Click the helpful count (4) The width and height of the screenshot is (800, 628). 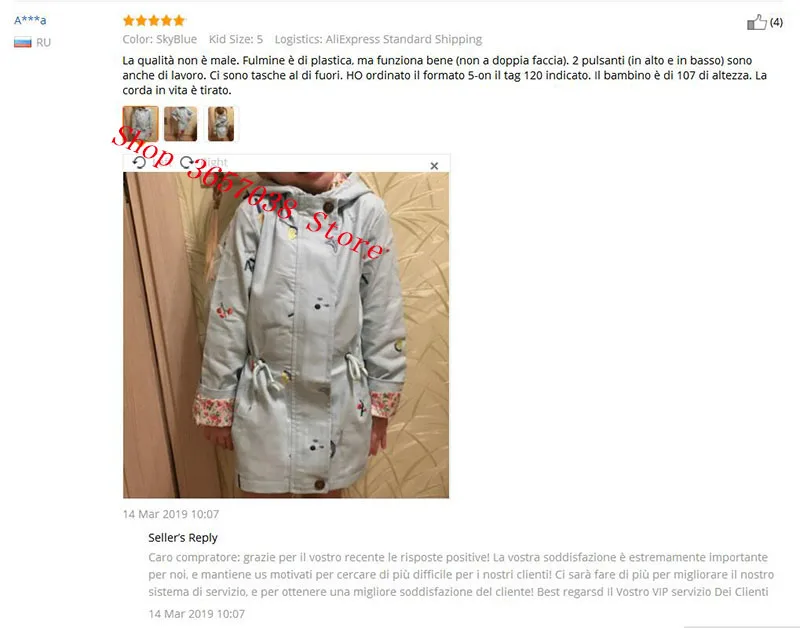coord(776,22)
